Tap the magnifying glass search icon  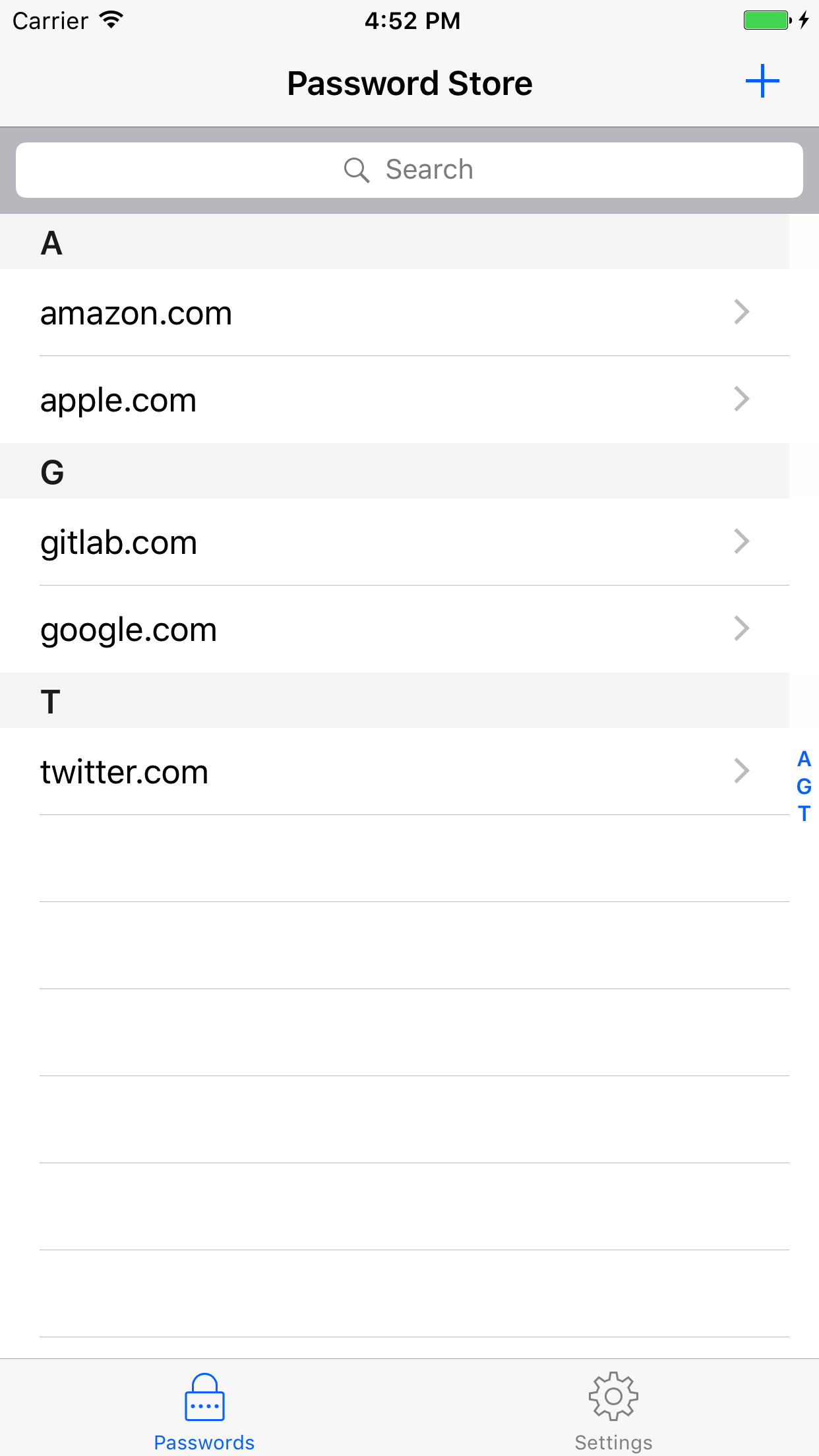(x=357, y=170)
